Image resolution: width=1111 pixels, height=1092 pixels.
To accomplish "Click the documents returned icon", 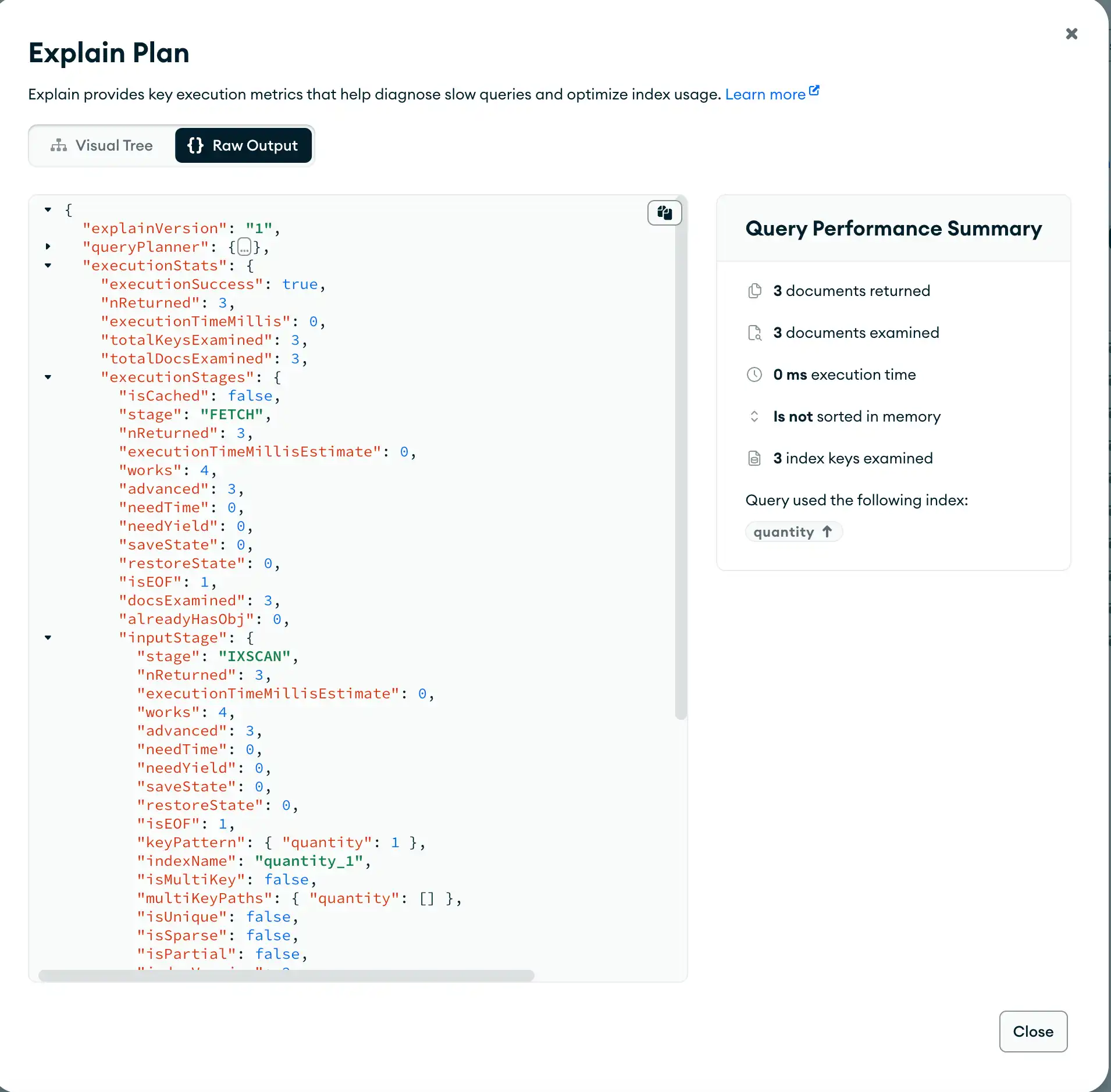I will pos(755,291).
